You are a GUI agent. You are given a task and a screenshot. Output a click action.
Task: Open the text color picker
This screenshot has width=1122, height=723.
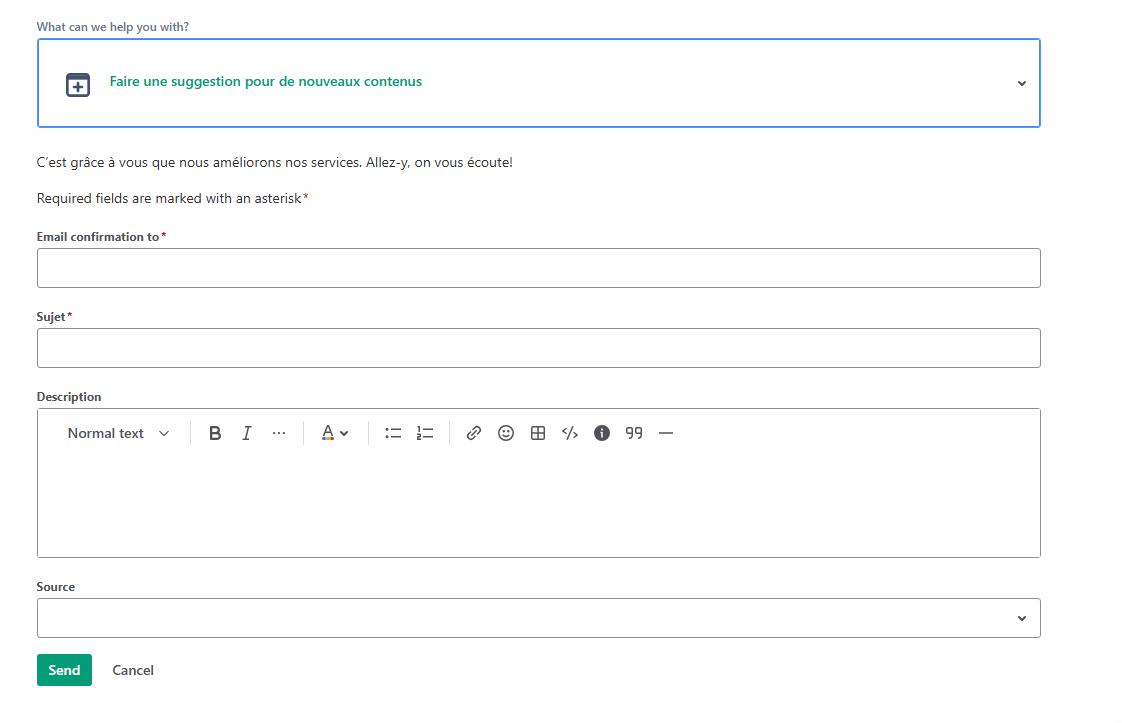tap(335, 433)
